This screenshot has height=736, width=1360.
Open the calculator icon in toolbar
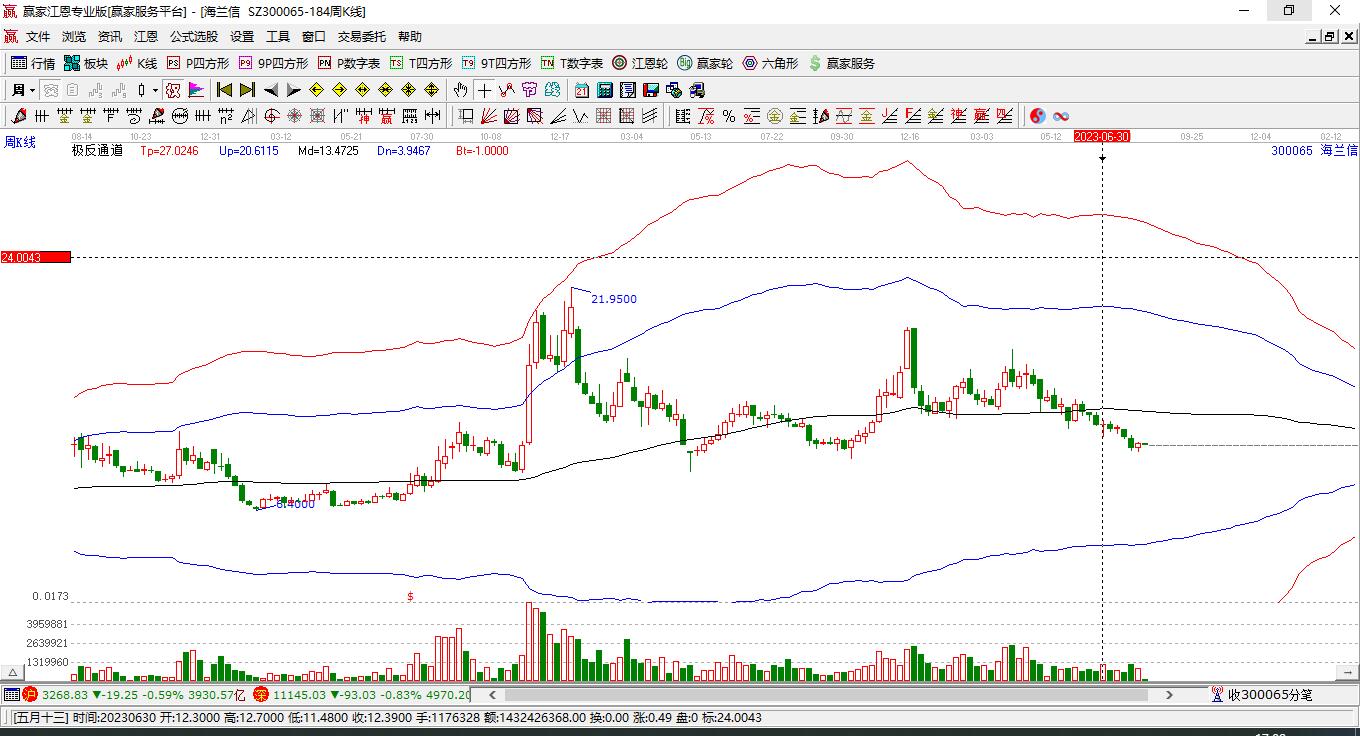coord(605,90)
